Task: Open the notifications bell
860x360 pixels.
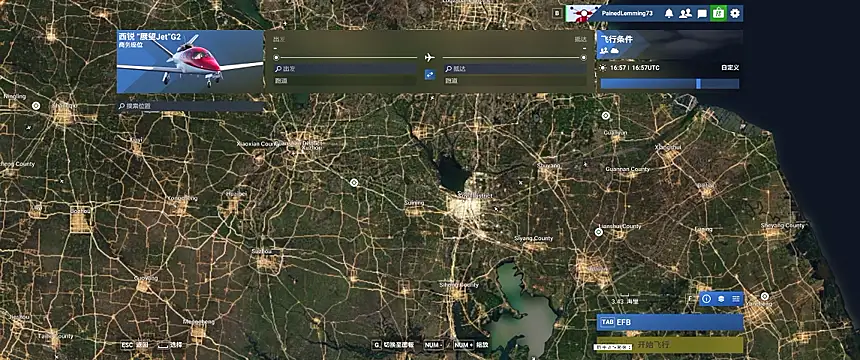Action: tap(669, 14)
